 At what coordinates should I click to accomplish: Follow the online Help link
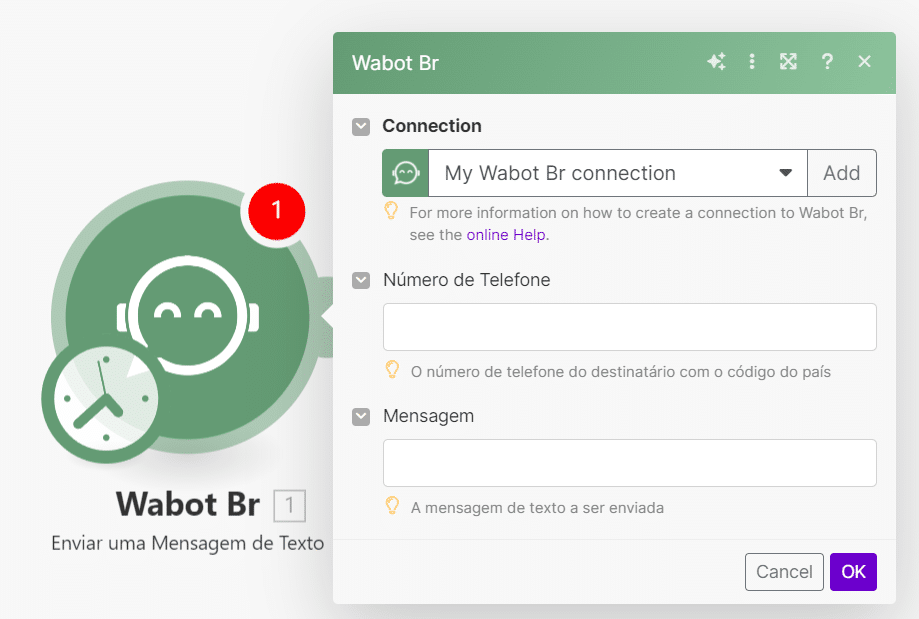coord(507,235)
